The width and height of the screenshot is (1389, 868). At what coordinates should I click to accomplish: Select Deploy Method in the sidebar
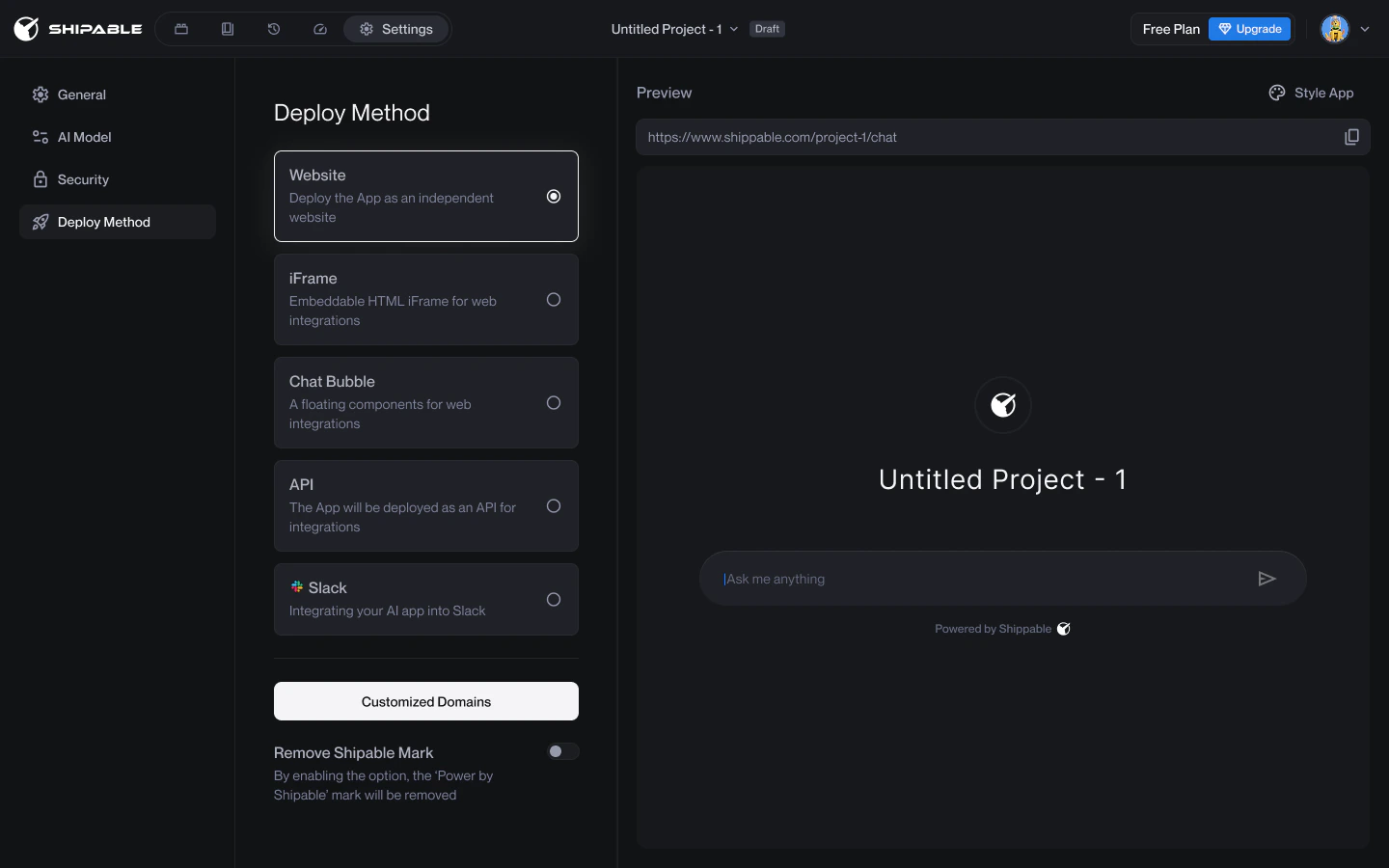[x=118, y=222]
